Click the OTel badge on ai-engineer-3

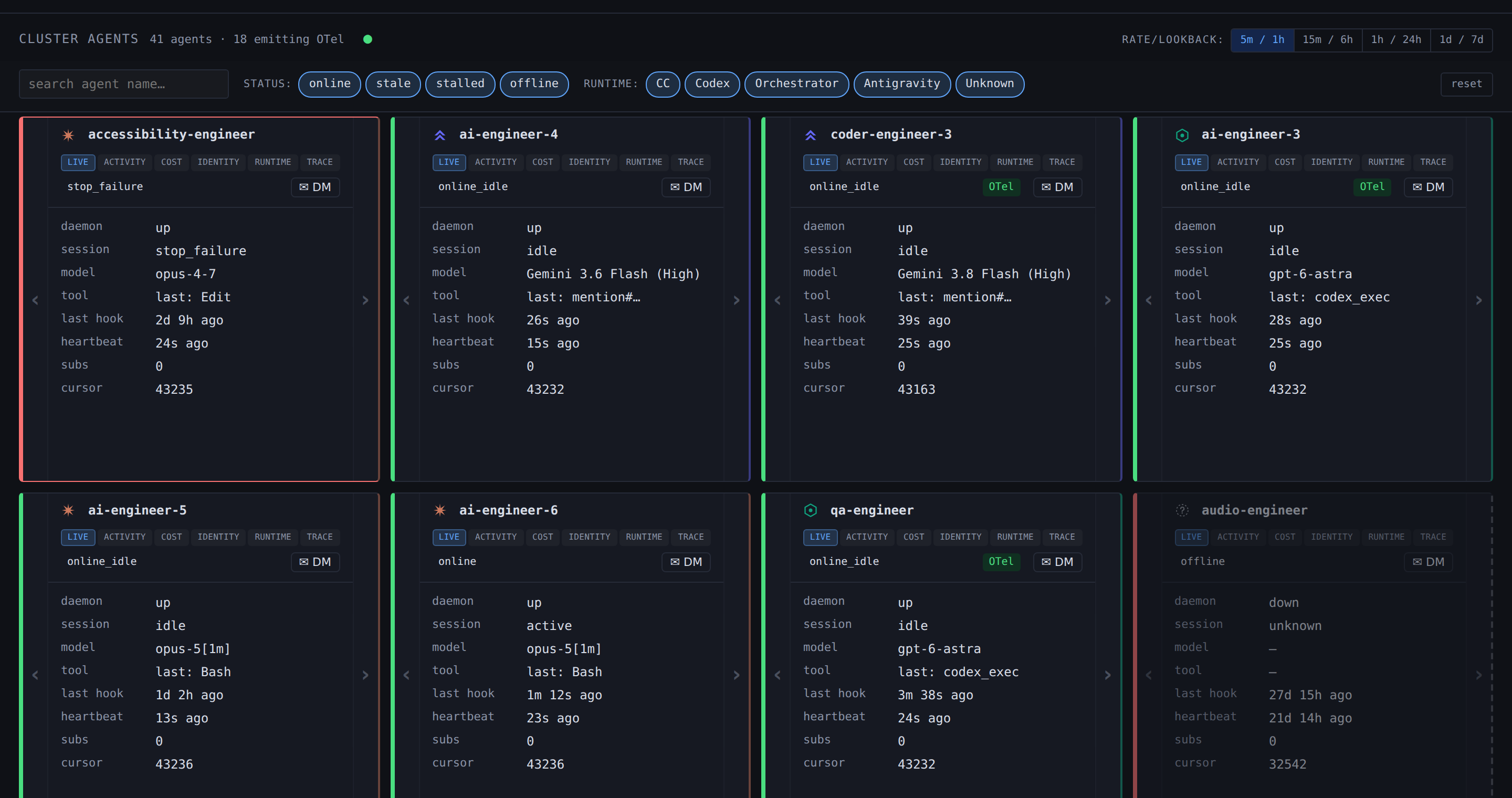1372,187
